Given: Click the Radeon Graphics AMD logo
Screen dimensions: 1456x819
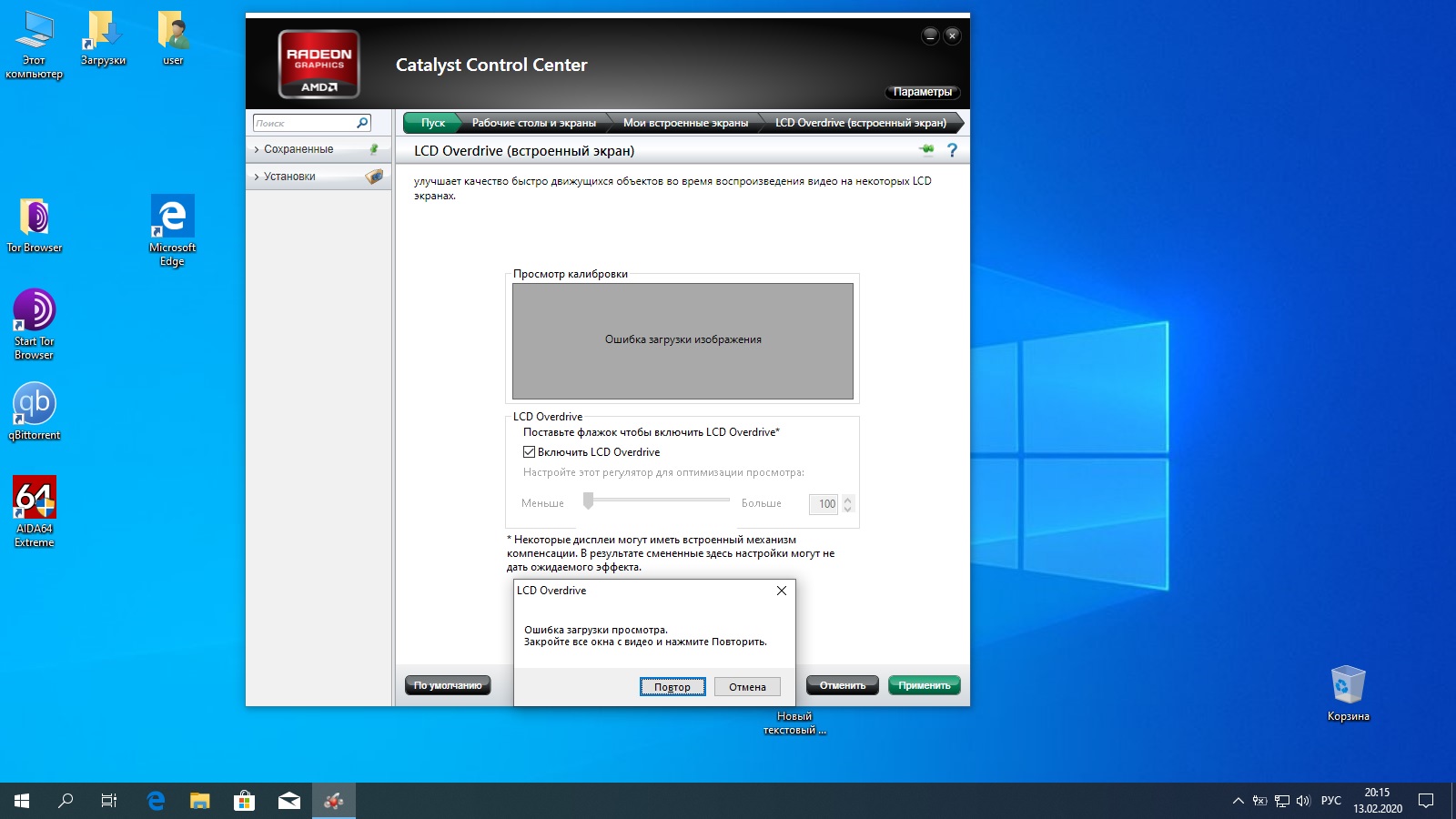Looking at the screenshot, I should [318, 64].
